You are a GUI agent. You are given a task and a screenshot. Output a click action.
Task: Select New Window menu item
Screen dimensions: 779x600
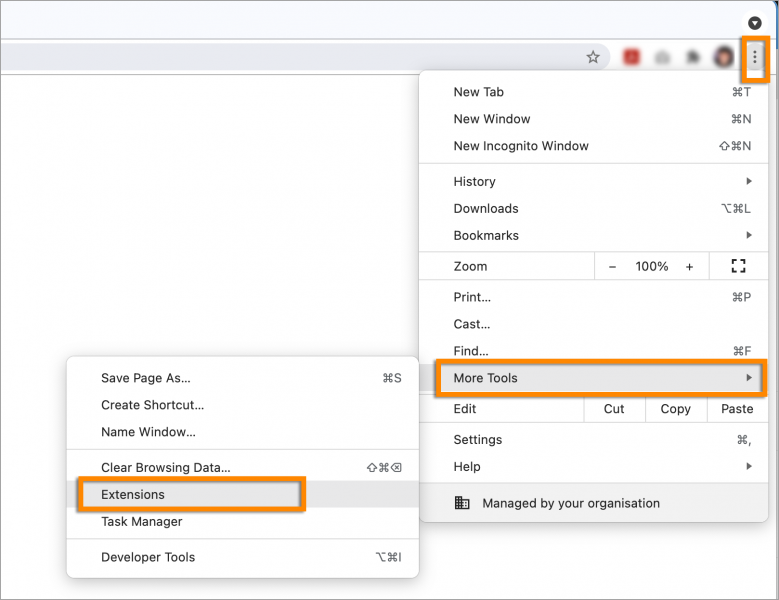(x=594, y=119)
